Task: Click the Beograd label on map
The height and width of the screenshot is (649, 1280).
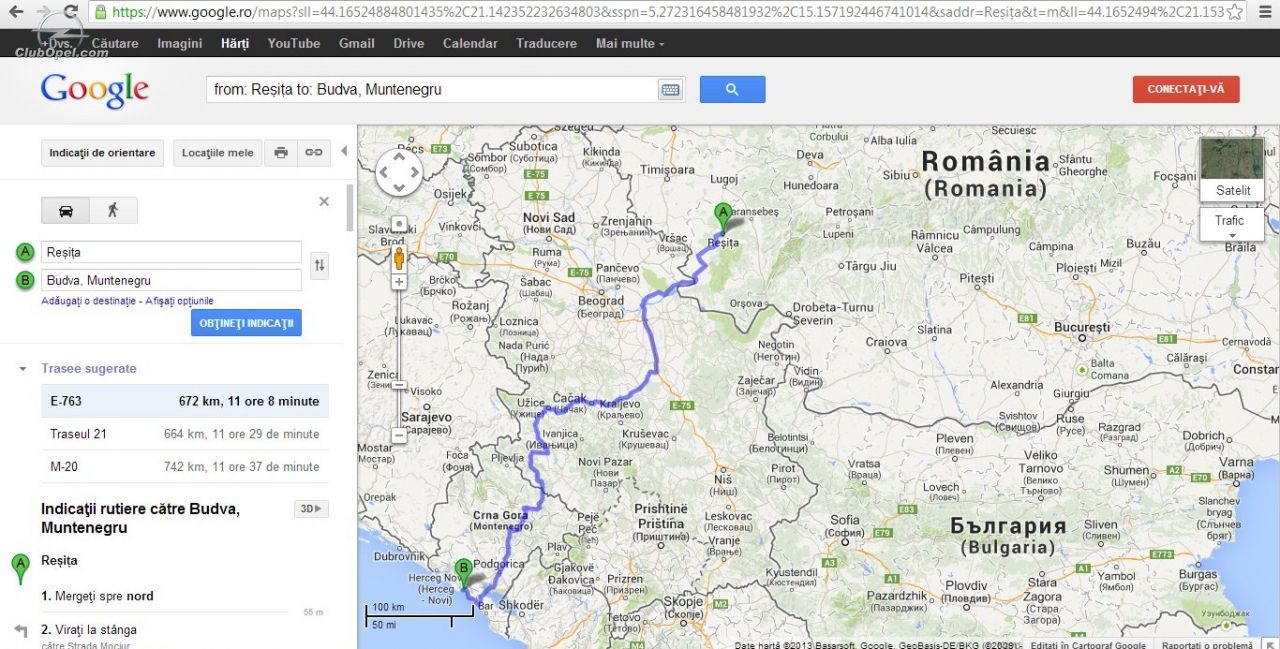Action: click(601, 301)
